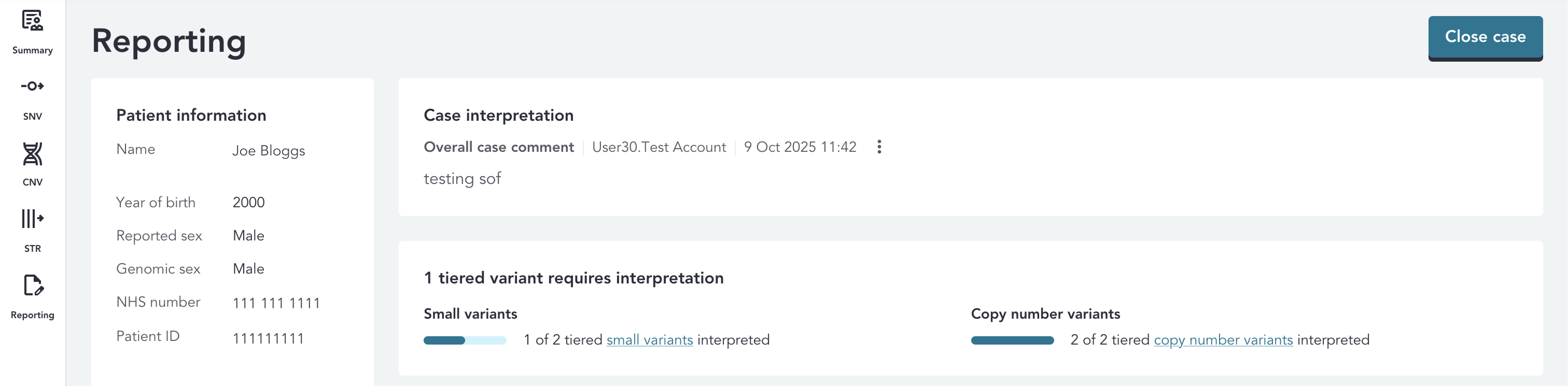Click the SNV label in sidebar

coord(32,116)
